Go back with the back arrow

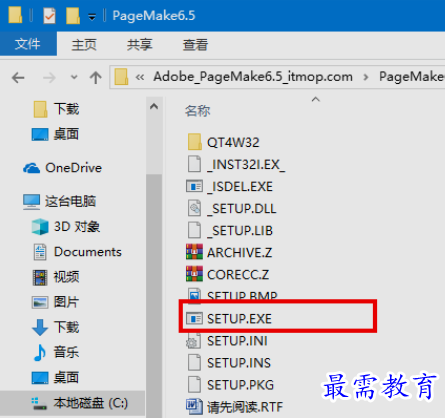coord(18,78)
